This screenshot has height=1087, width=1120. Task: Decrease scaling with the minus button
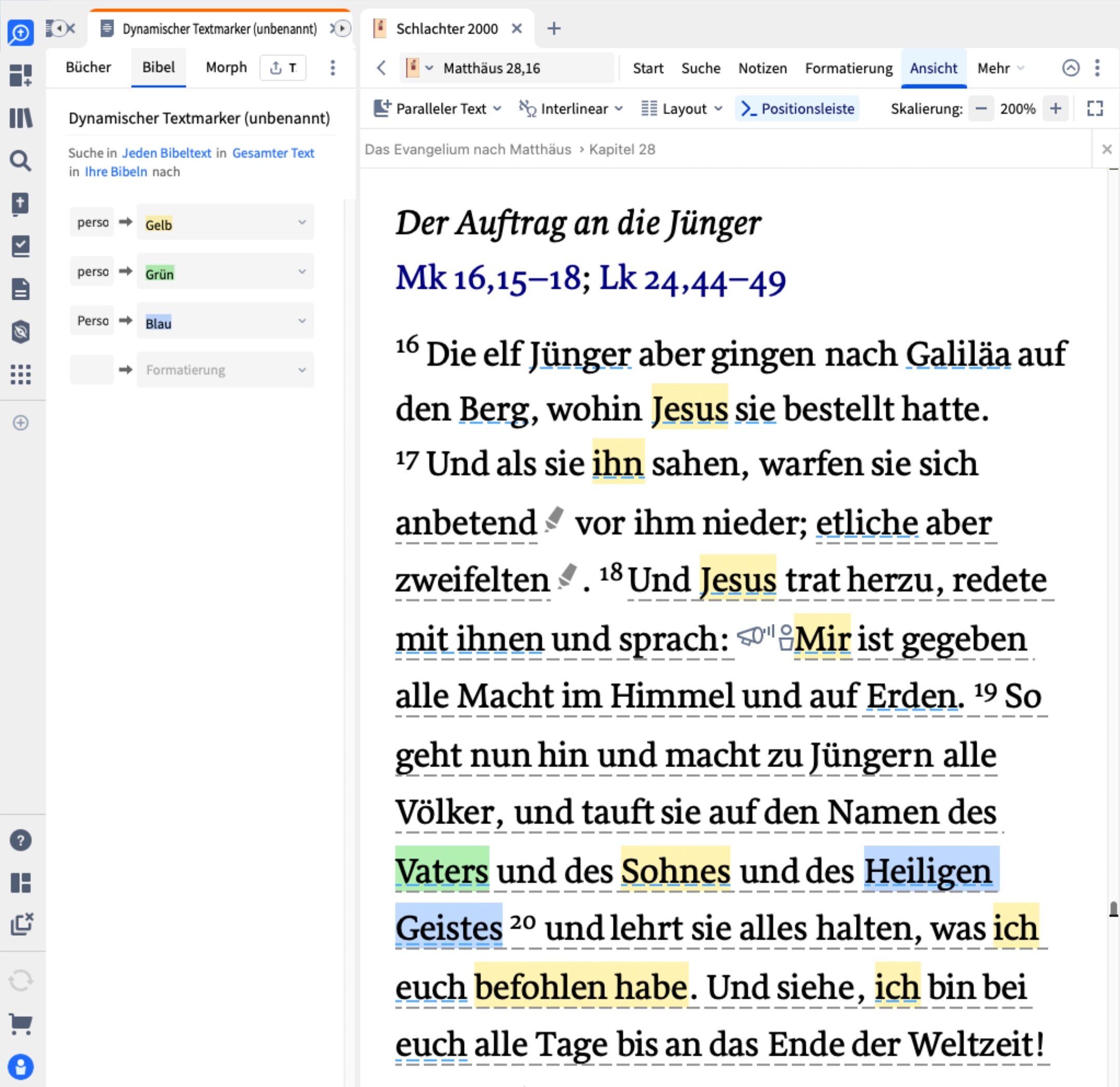tap(981, 108)
